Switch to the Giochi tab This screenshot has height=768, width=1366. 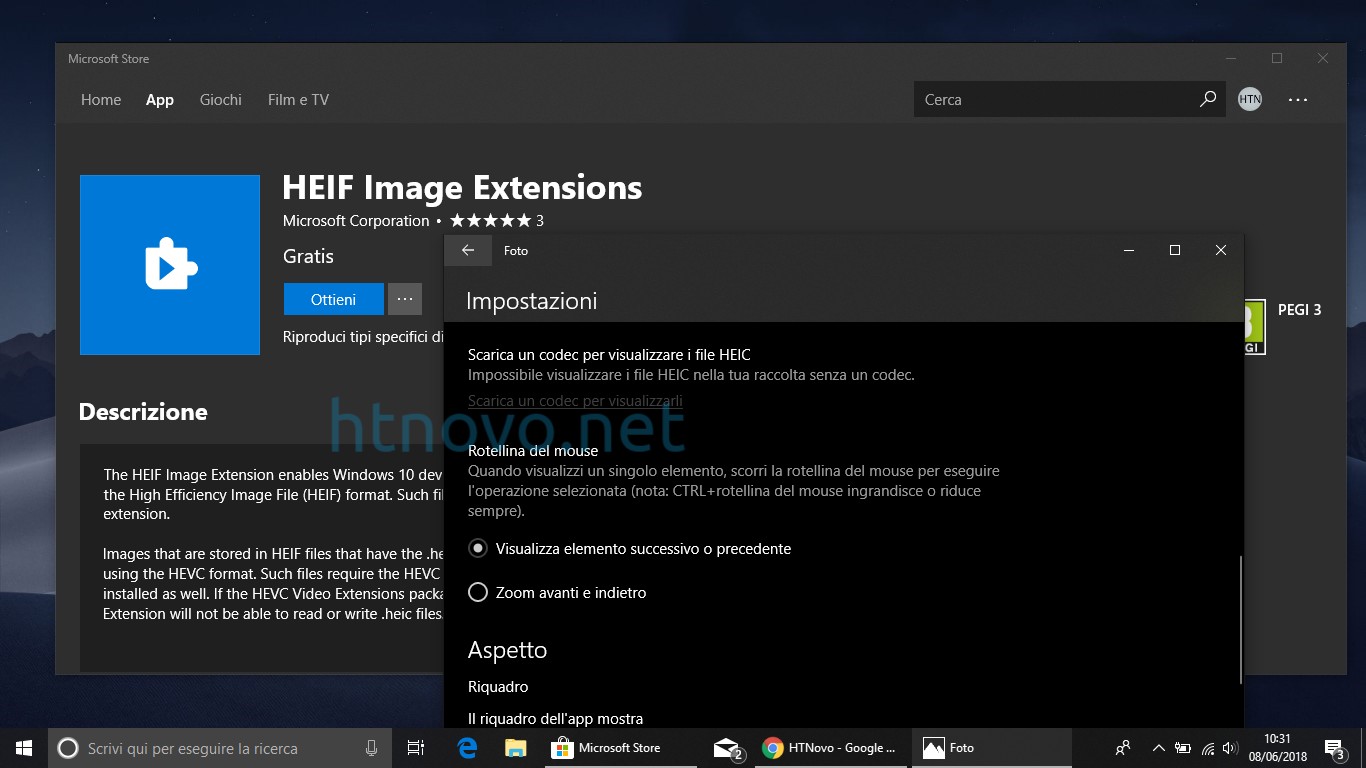pos(220,99)
